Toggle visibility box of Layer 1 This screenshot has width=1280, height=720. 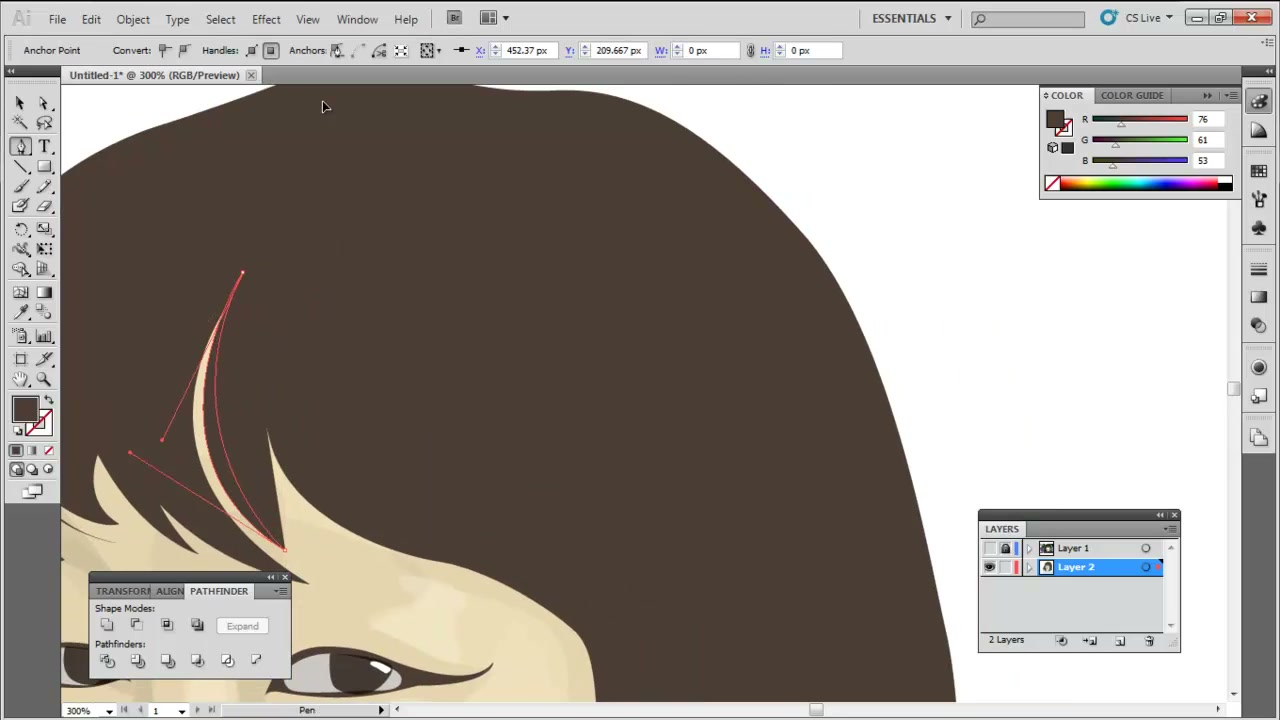tap(990, 548)
